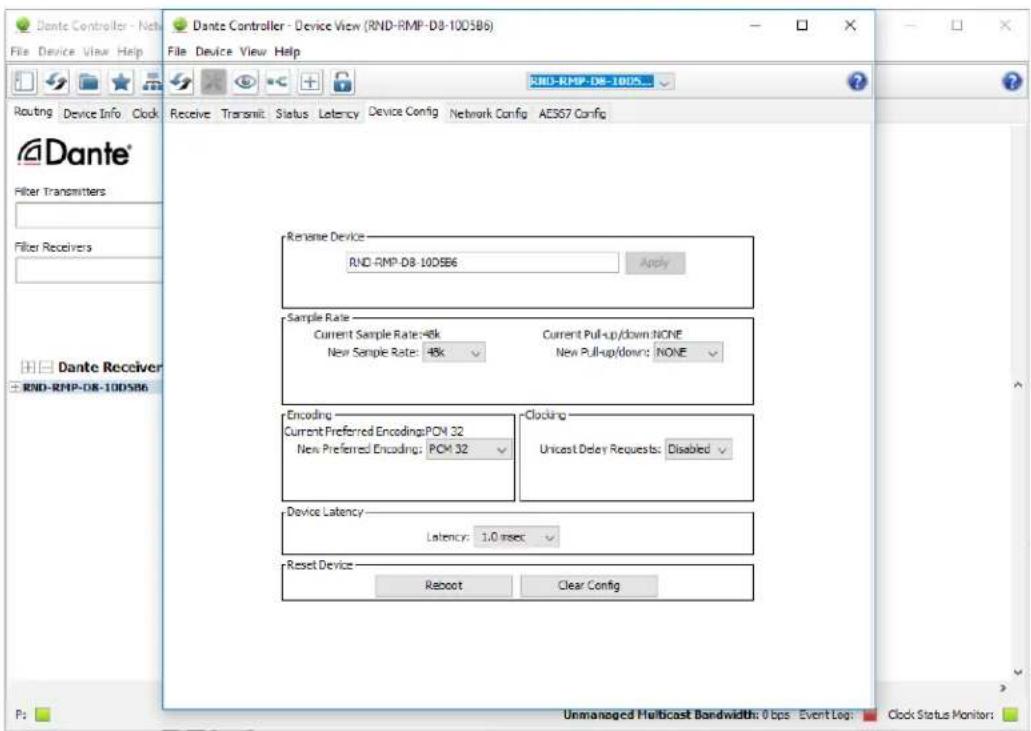Click the Rename Device name field
1031x731 pixels.
click(483, 263)
